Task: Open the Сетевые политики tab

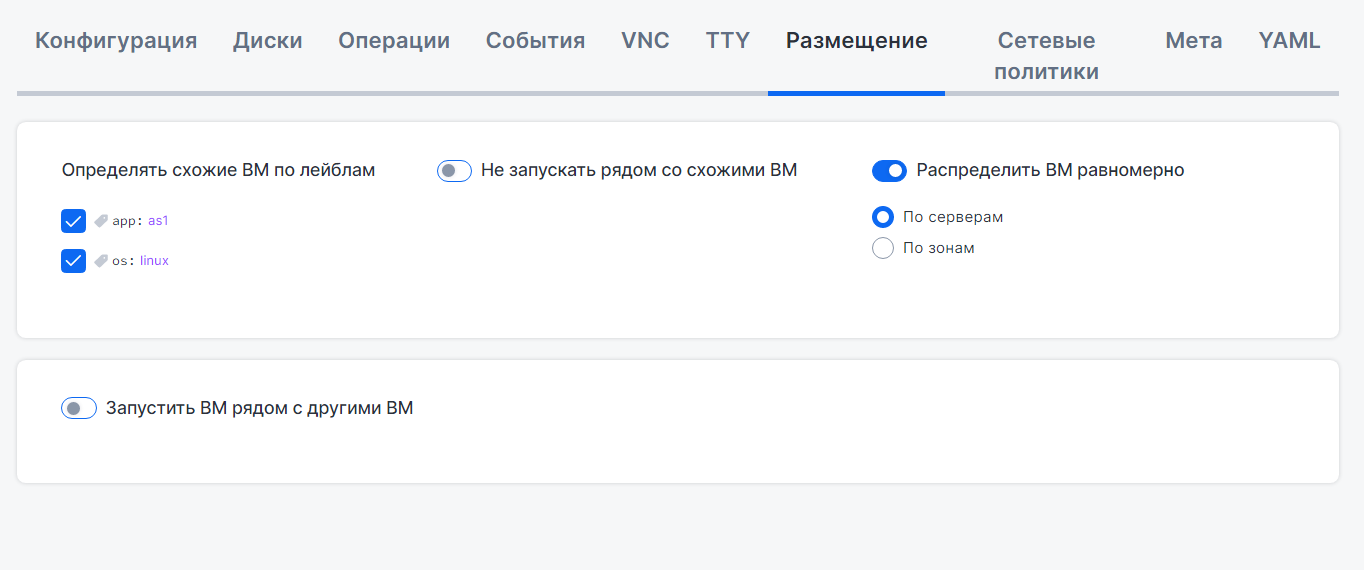Action: tap(1046, 56)
